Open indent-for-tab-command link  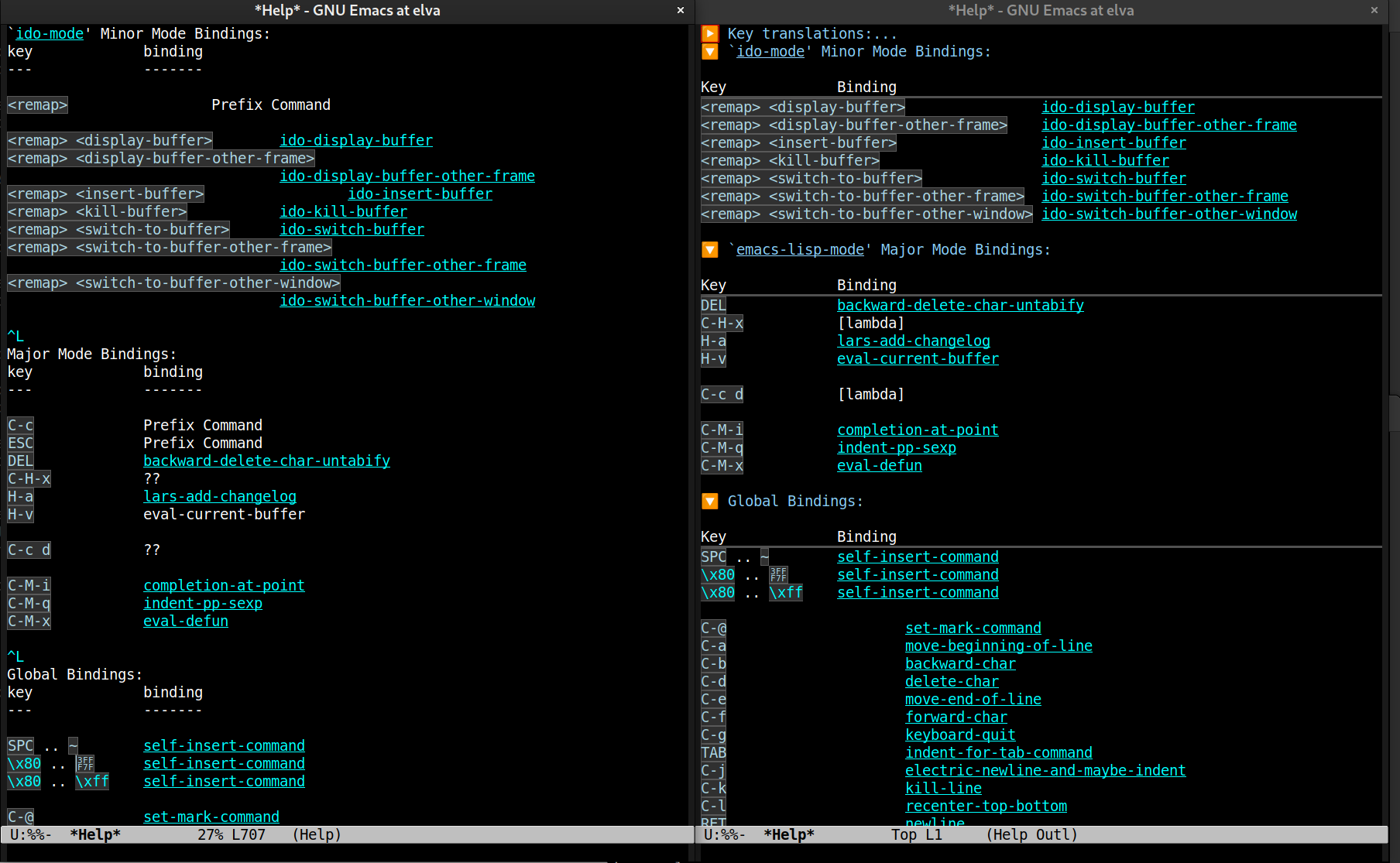tap(999, 752)
